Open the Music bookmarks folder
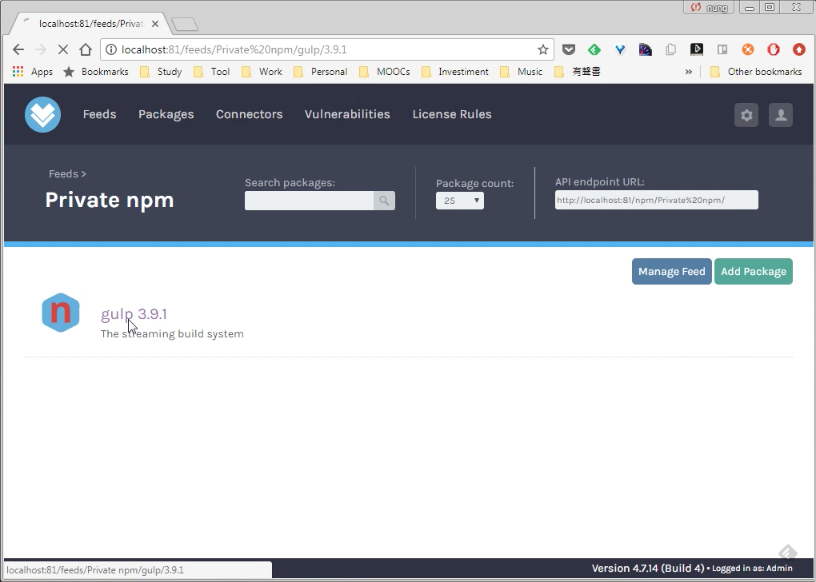 521,71
